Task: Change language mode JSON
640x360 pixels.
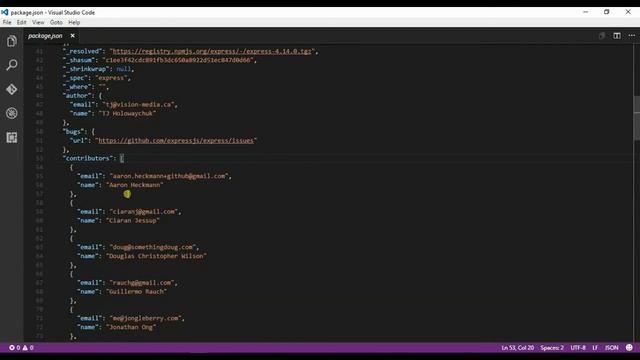Action: 611,348
